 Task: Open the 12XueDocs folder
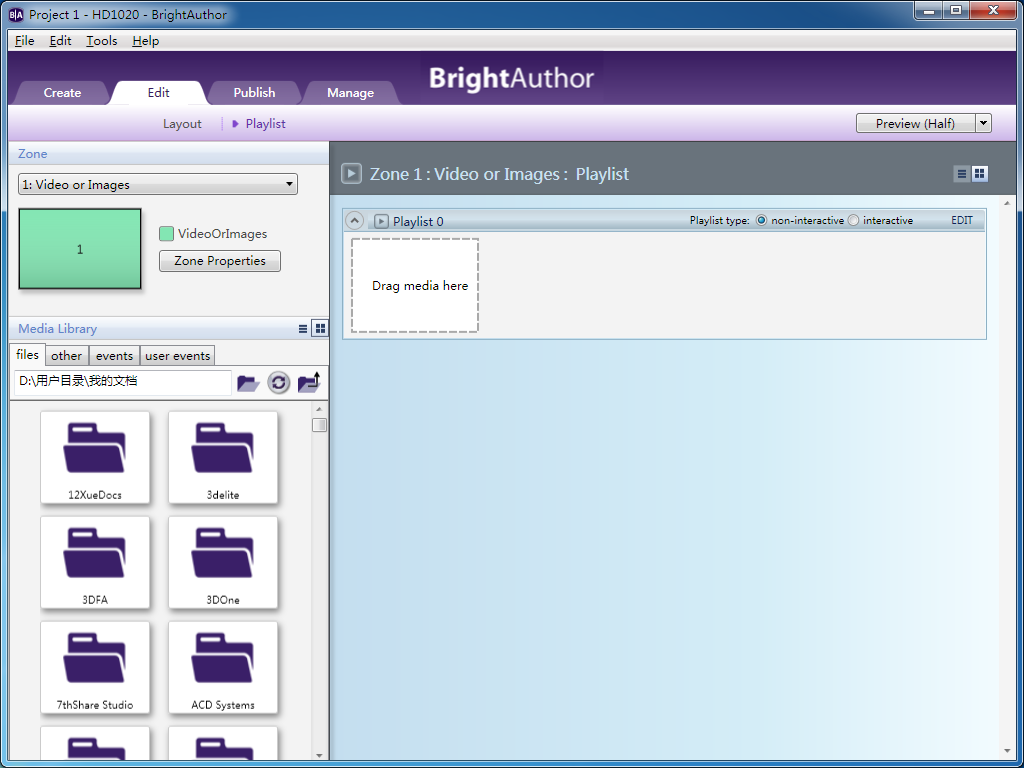(95, 457)
